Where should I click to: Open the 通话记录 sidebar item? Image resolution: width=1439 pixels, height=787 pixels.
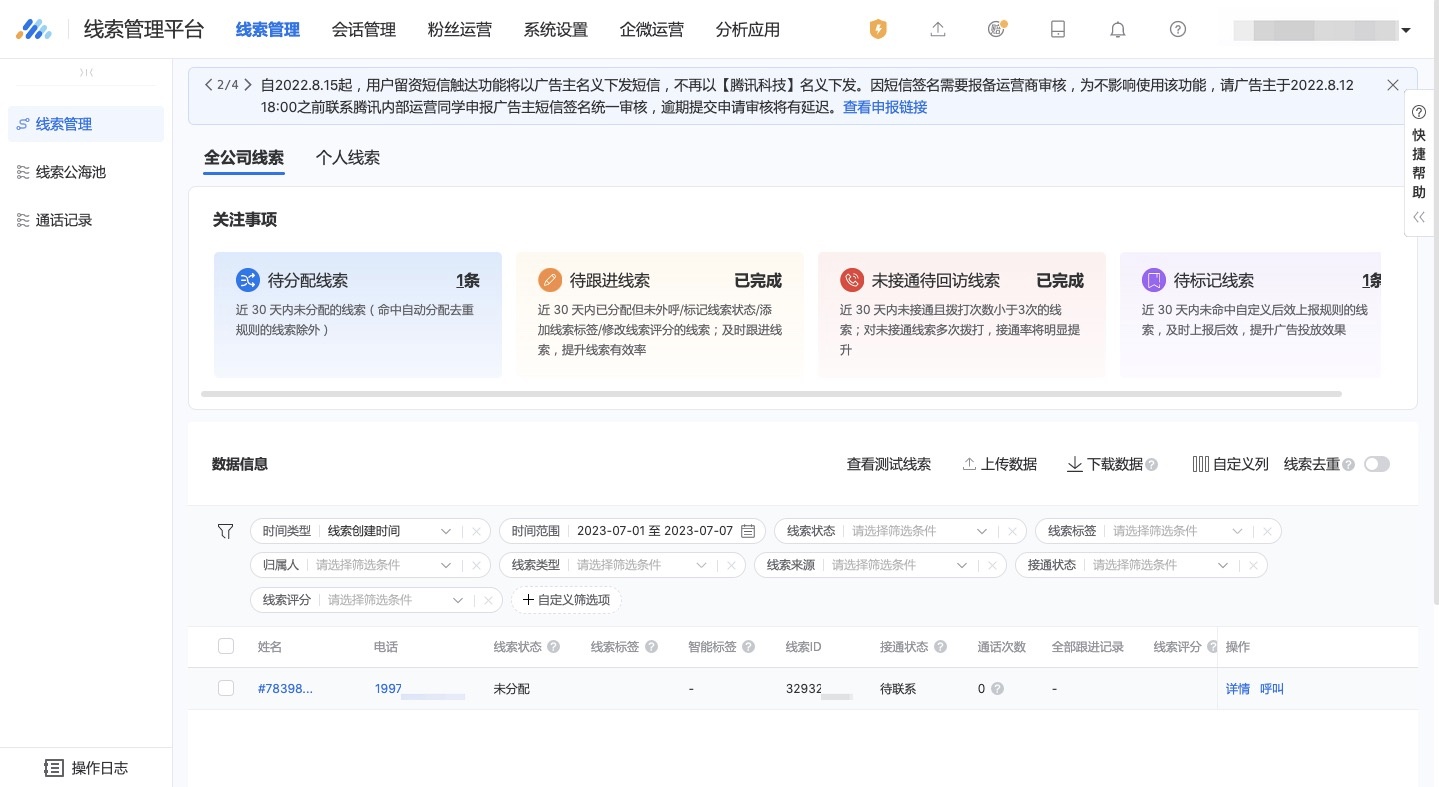pos(63,220)
